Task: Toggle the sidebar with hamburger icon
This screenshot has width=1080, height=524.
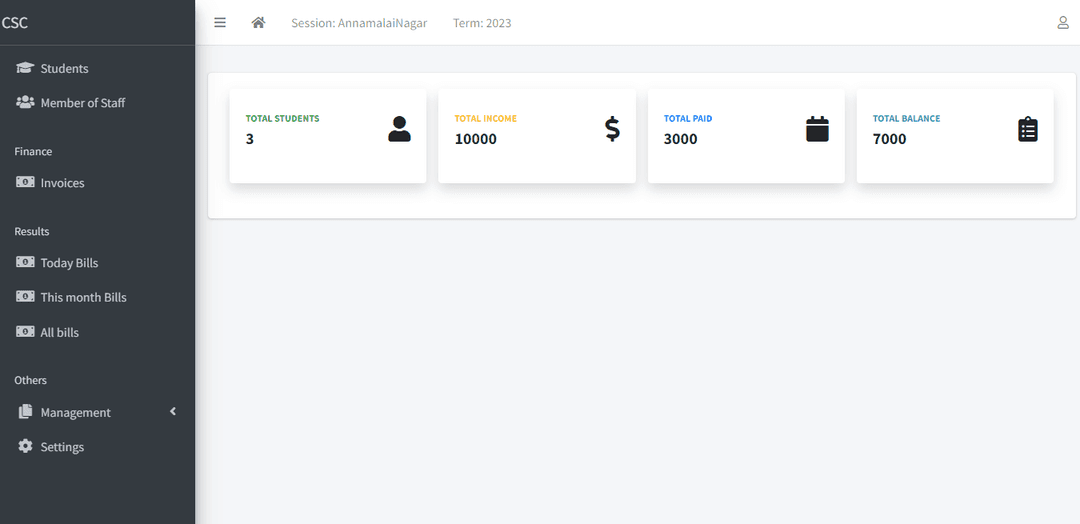Action: [220, 23]
